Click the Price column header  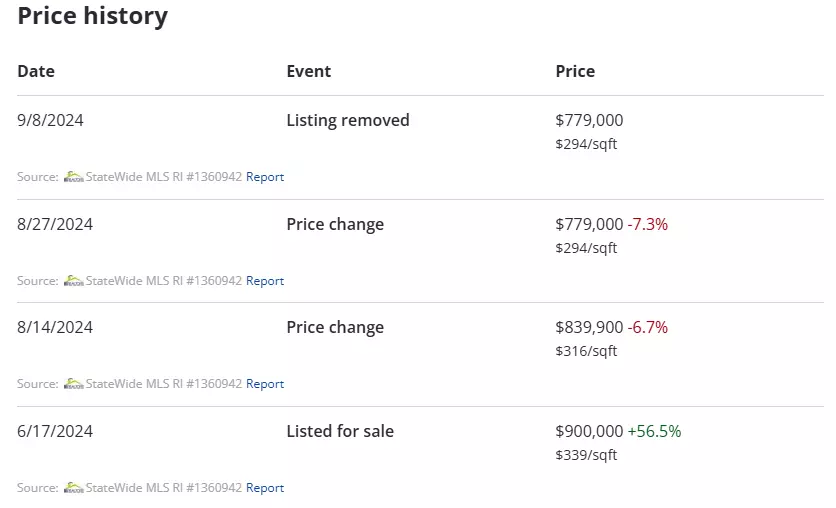click(575, 71)
